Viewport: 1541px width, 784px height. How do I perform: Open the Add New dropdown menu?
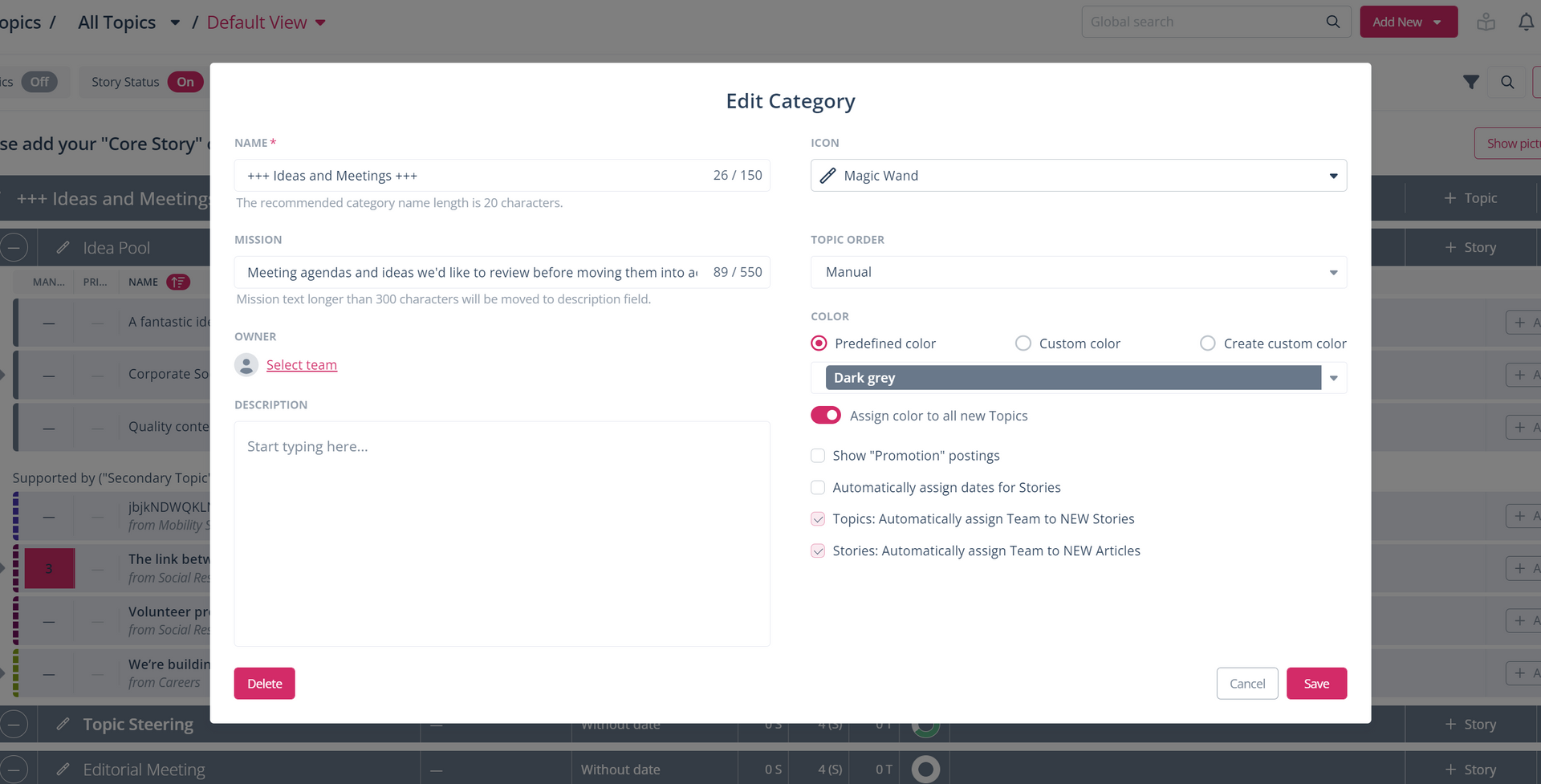(x=1408, y=22)
